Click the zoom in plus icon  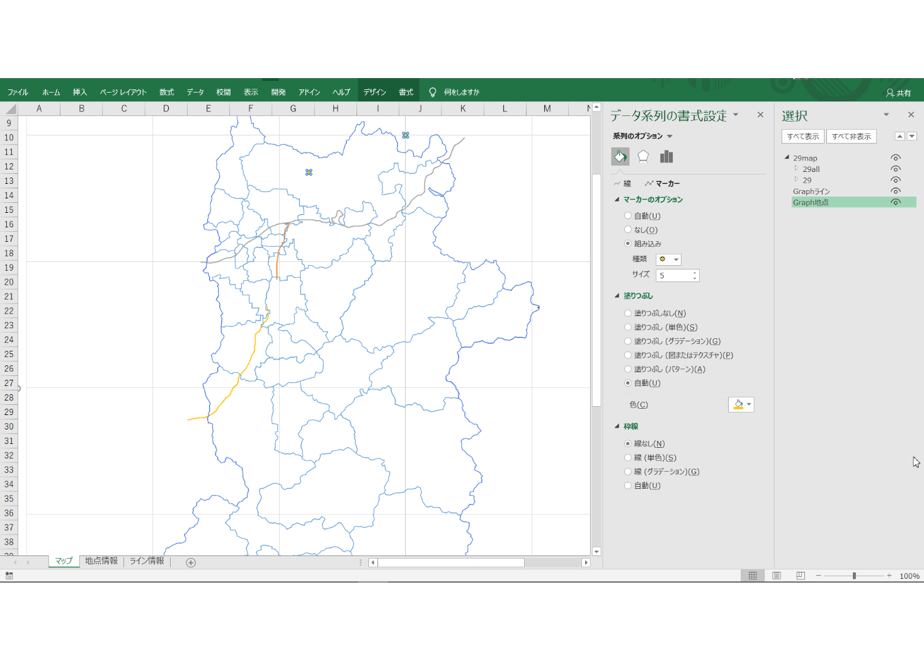tap(889, 576)
